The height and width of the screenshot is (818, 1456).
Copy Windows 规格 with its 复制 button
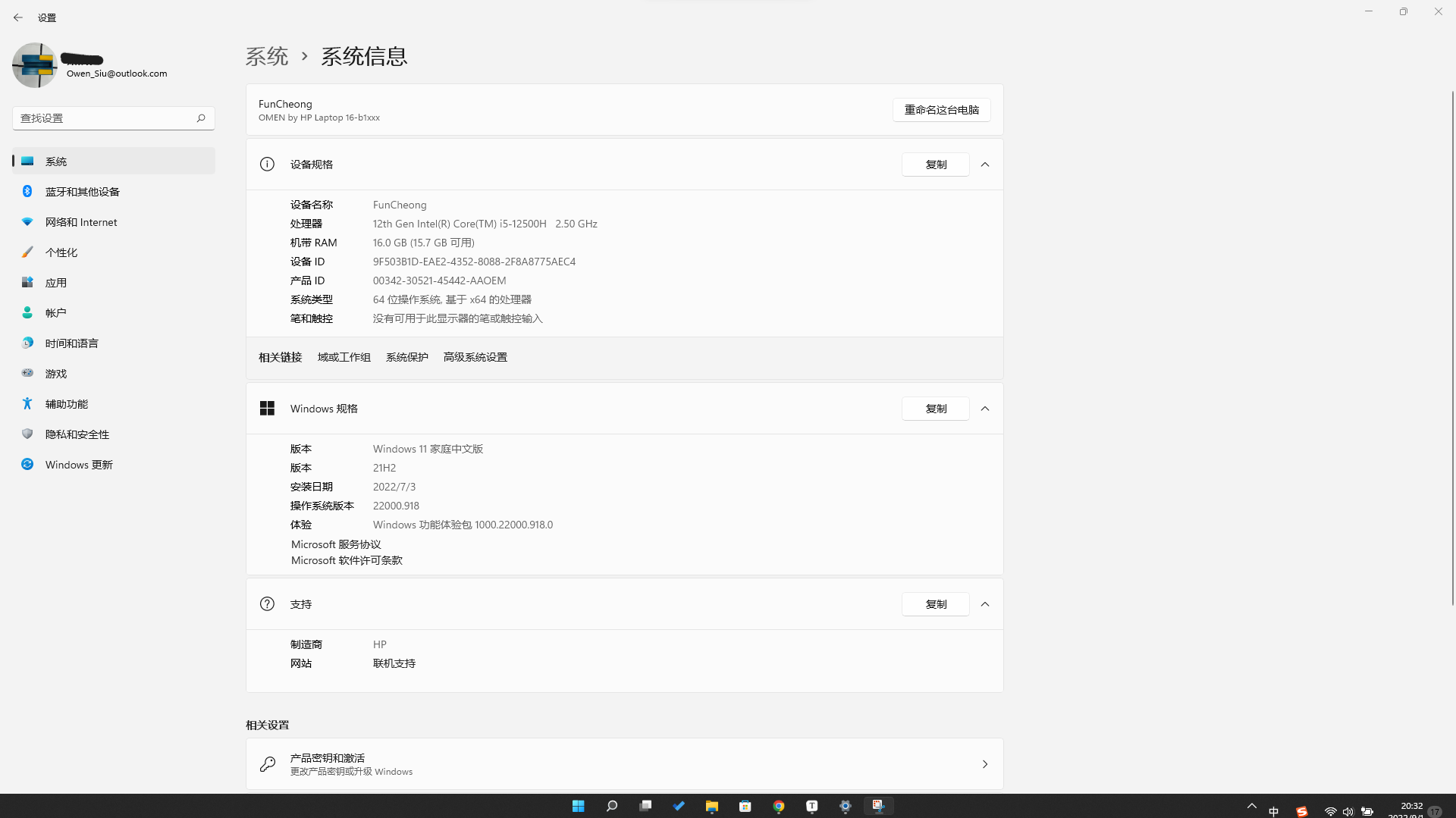pos(936,409)
